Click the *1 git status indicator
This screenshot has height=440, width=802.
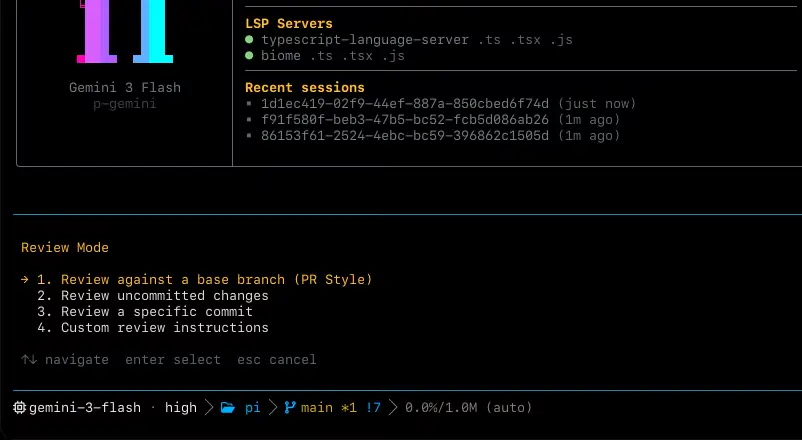pyautogui.click(x=349, y=408)
